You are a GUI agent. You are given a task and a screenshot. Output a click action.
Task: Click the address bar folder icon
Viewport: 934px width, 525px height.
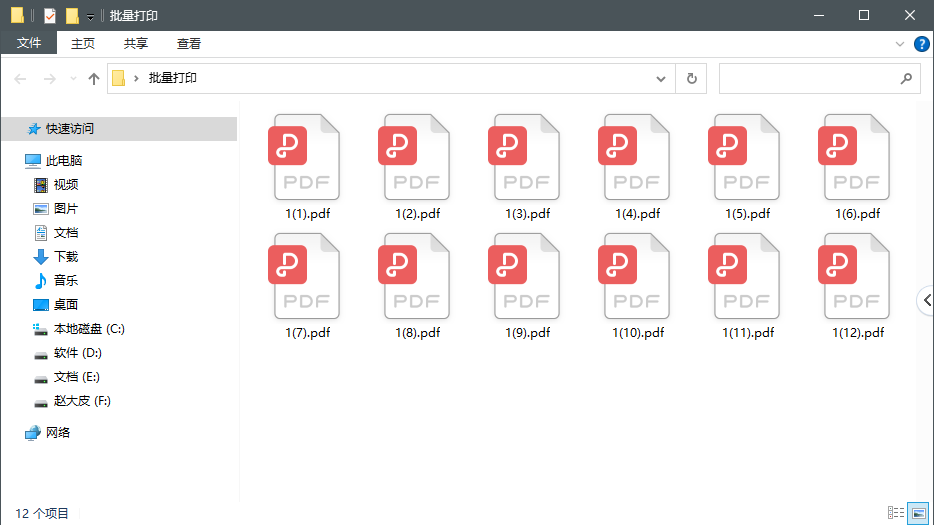point(119,78)
